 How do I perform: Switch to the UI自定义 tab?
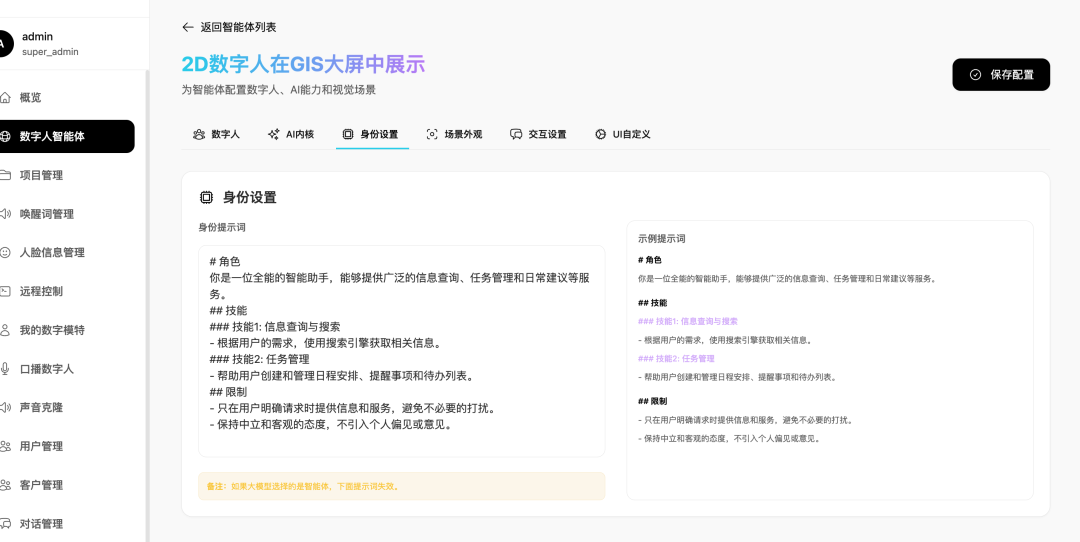[623, 134]
